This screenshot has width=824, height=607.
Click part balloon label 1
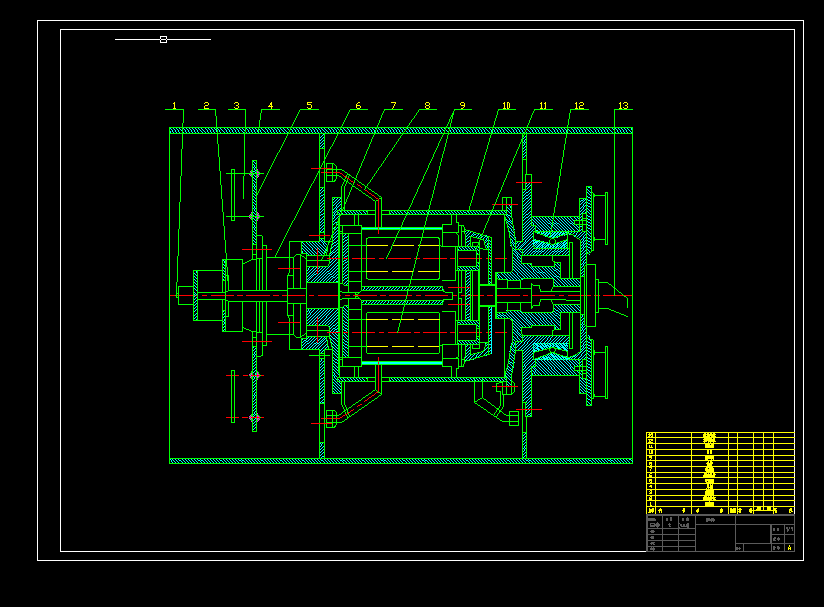[x=174, y=106]
